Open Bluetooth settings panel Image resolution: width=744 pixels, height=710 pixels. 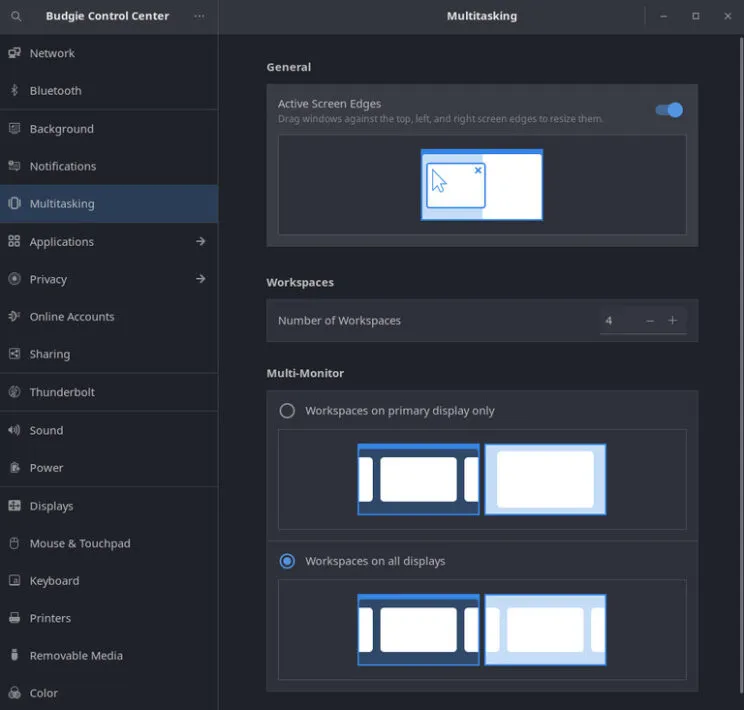pos(109,91)
